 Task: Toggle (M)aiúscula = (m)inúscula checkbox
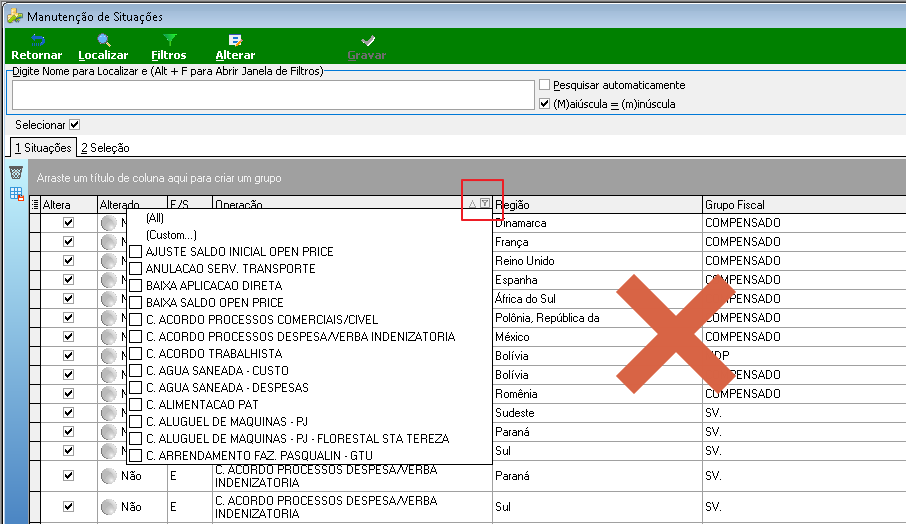click(x=544, y=104)
